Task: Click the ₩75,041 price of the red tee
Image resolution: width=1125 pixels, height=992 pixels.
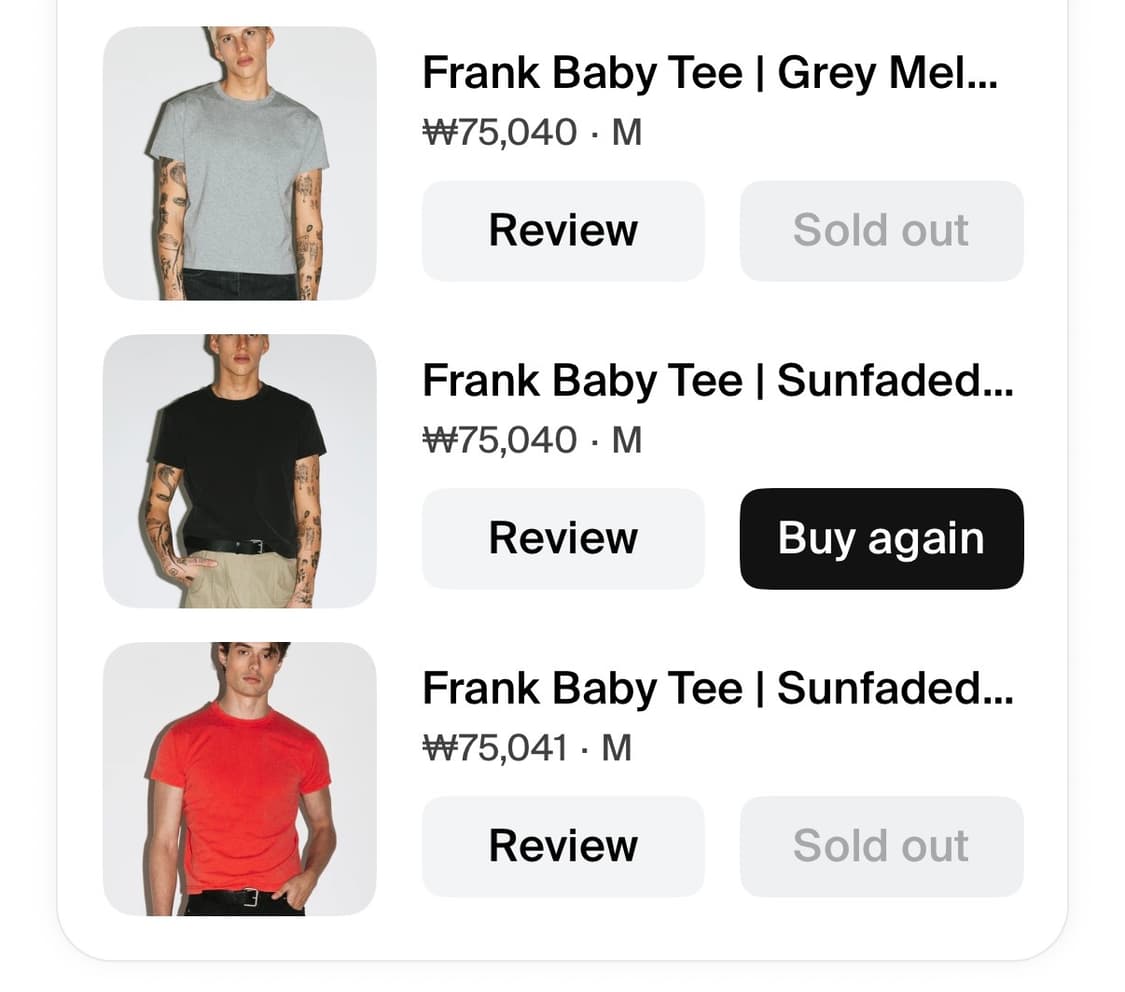Action: pyautogui.click(x=495, y=748)
